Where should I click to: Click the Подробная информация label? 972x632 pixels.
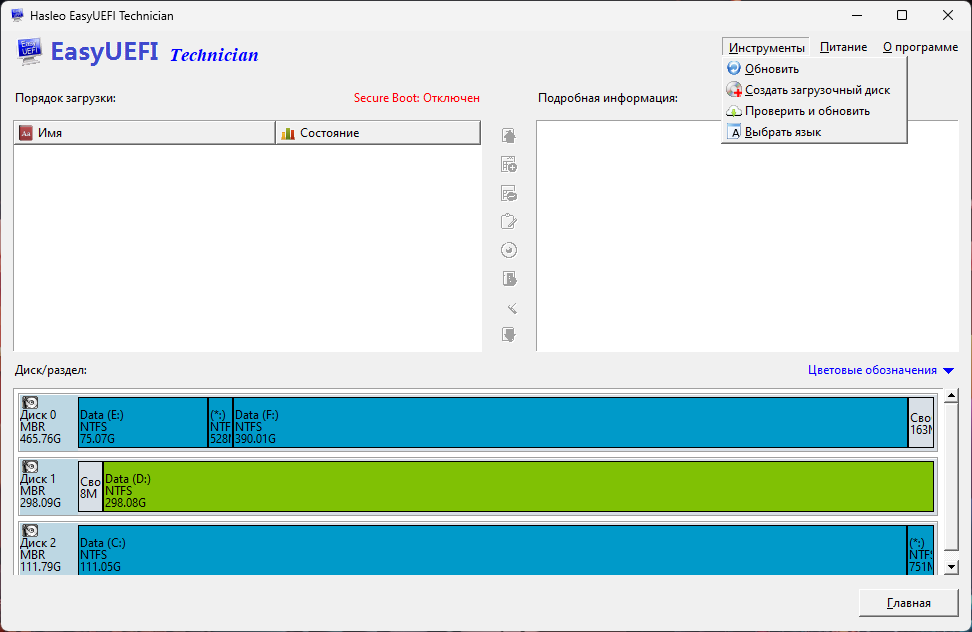[x=608, y=98]
